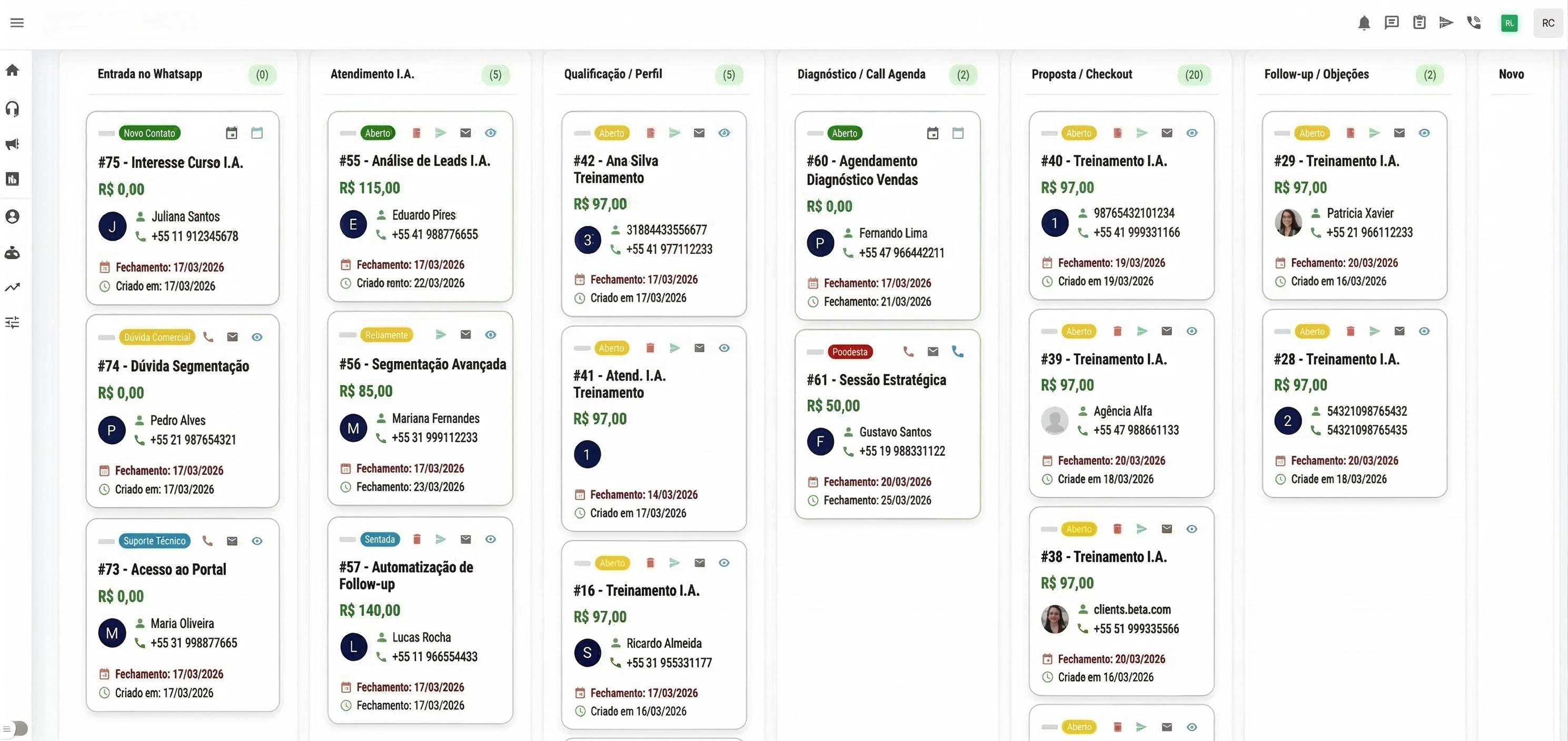Open the RC user profile menu
The height and width of the screenshot is (741, 1568).
pyautogui.click(x=1548, y=23)
